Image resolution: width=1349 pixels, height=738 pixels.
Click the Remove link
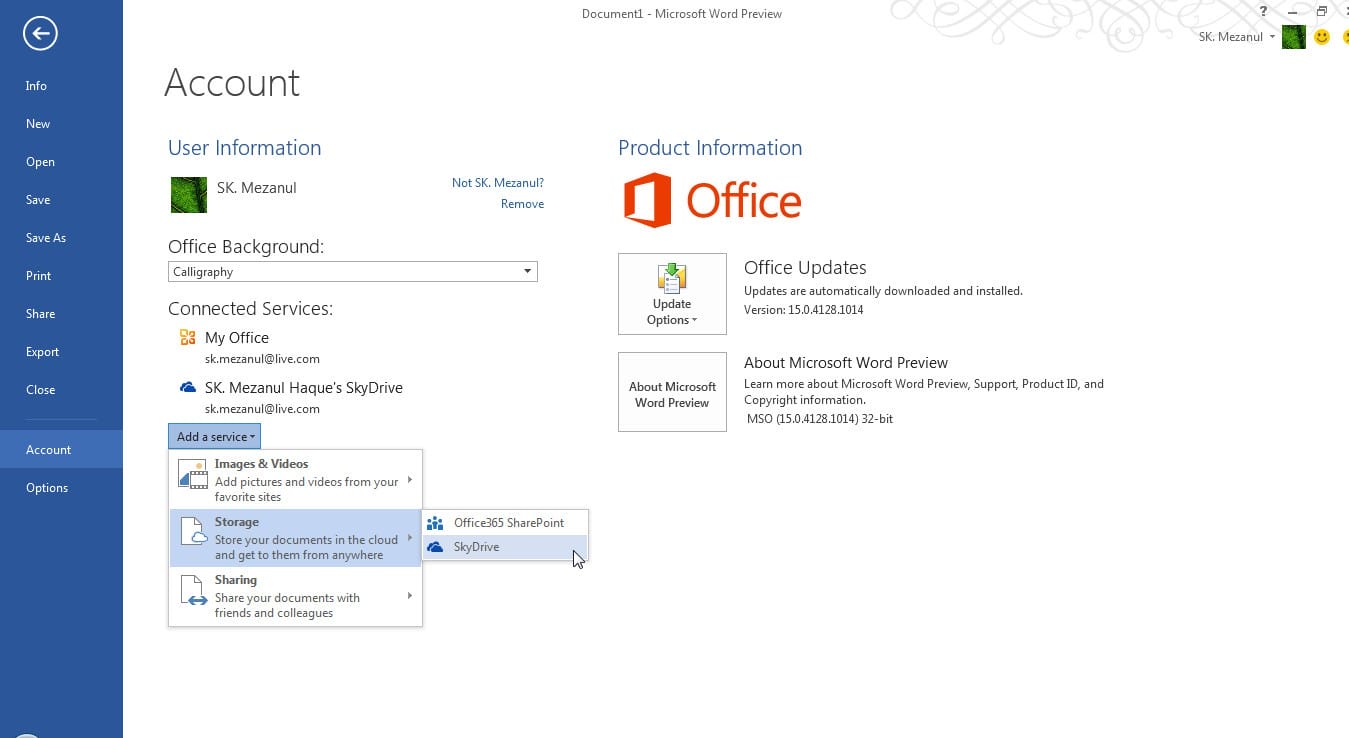pos(522,204)
